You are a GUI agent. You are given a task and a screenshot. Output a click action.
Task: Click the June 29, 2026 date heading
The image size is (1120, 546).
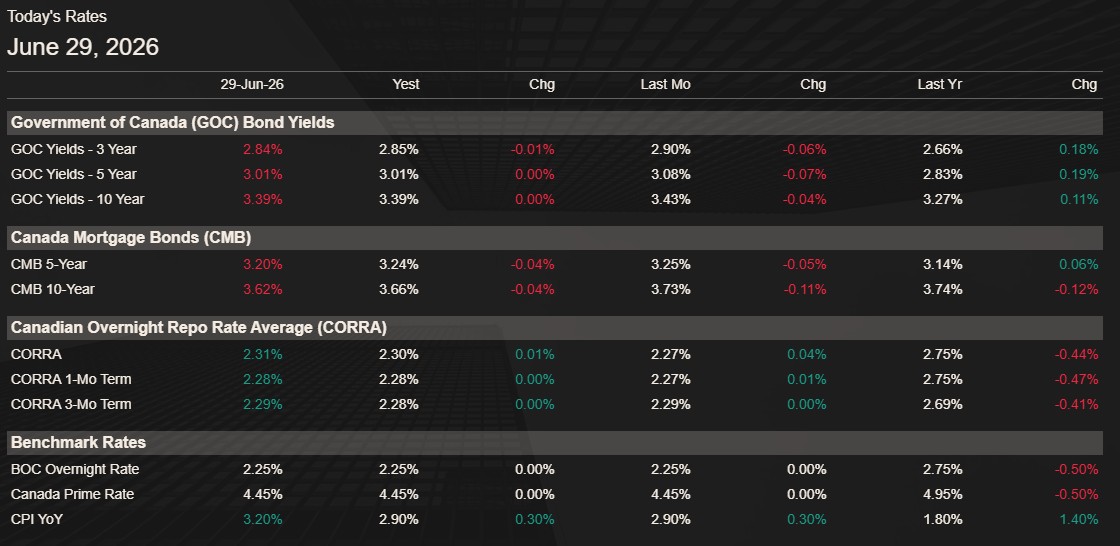click(x=83, y=48)
